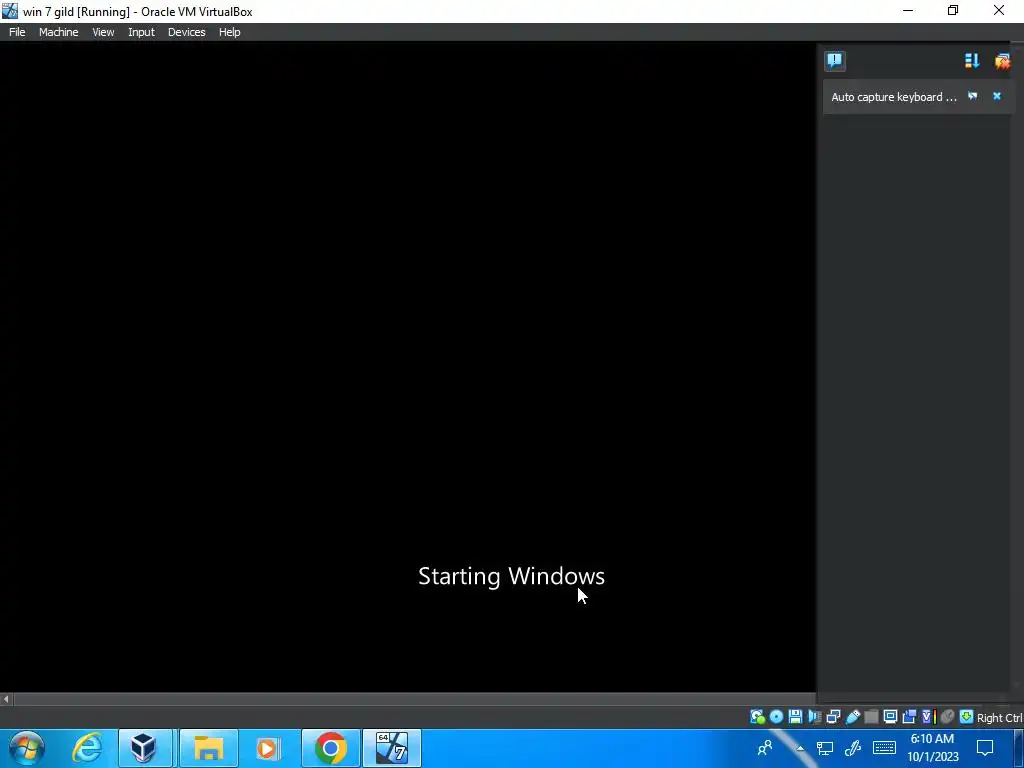
Task: Sort notifications with the arrow icon
Action: [972, 61]
